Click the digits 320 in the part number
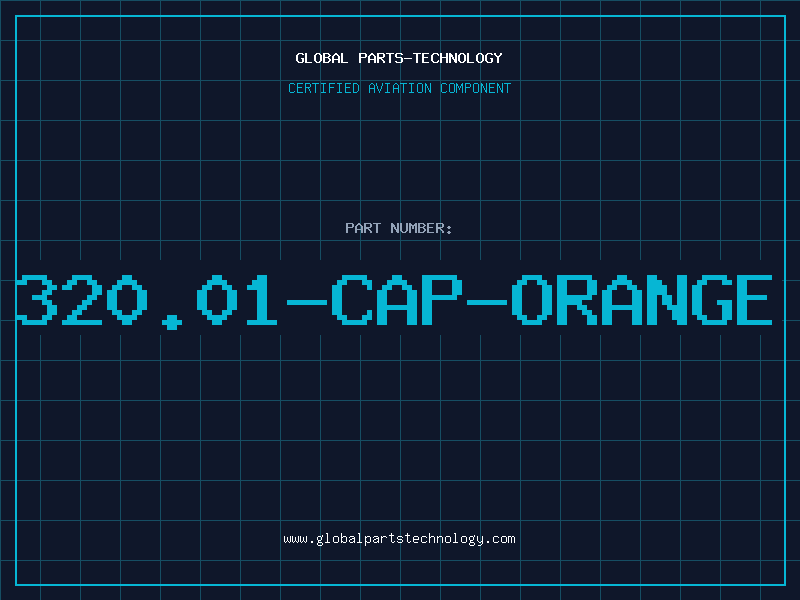The image size is (800, 600). tap(82, 300)
